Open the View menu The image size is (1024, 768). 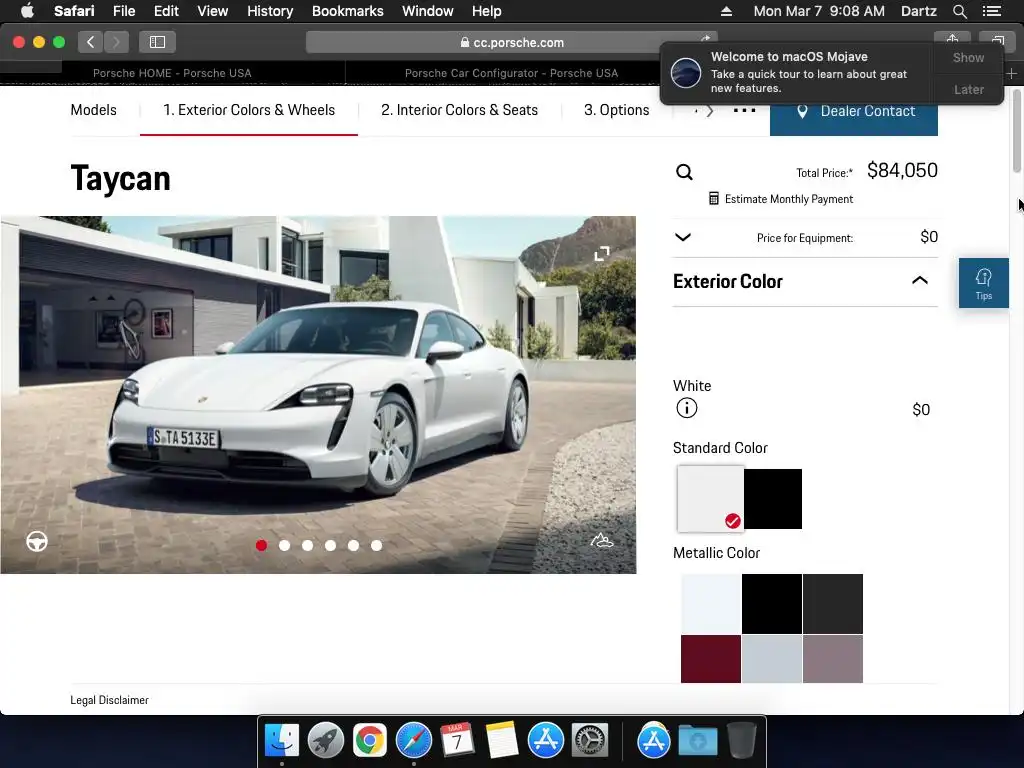click(x=213, y=11)
